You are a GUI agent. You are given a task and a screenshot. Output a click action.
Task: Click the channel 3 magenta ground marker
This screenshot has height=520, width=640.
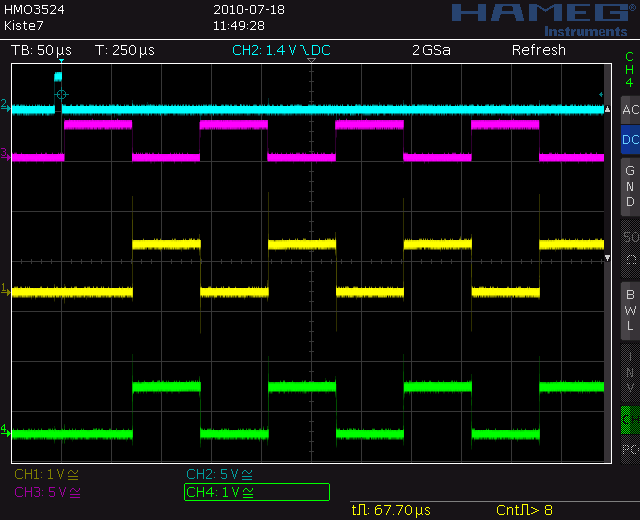[5, 153]
